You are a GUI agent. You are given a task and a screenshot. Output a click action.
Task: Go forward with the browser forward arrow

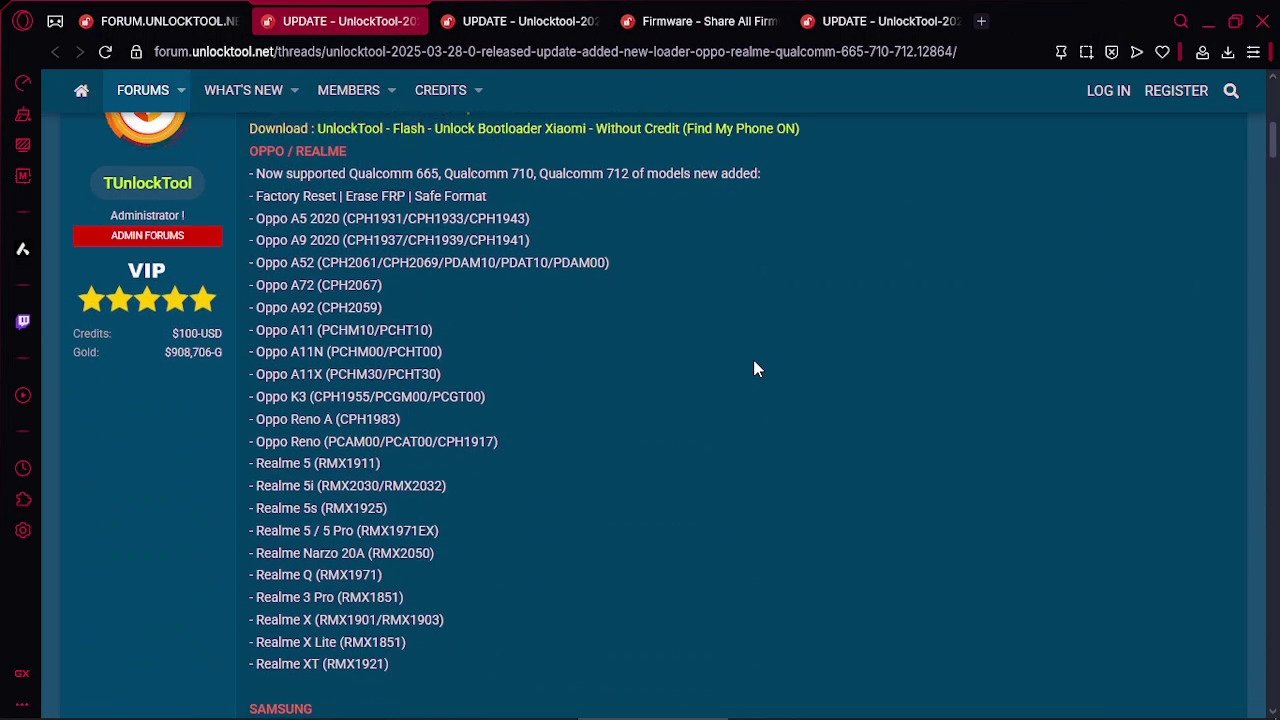pos(81,52)
